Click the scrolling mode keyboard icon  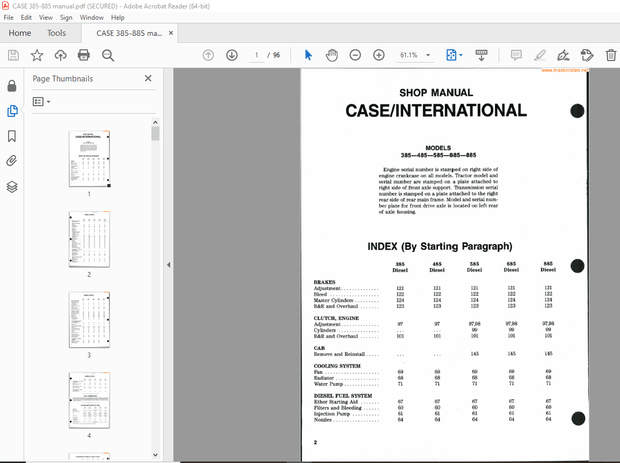[481, 55]
